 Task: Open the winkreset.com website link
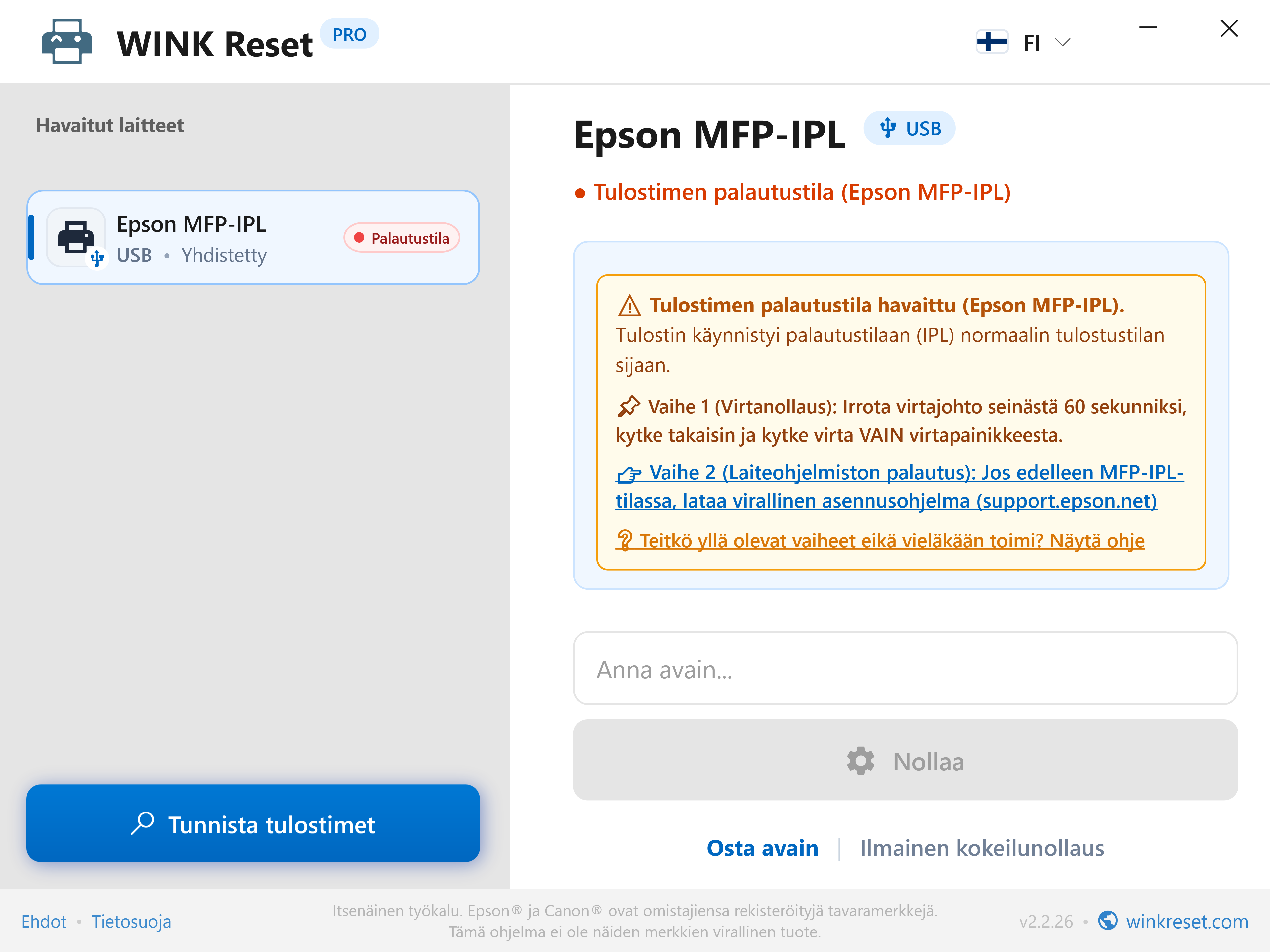click(1187, 922)
